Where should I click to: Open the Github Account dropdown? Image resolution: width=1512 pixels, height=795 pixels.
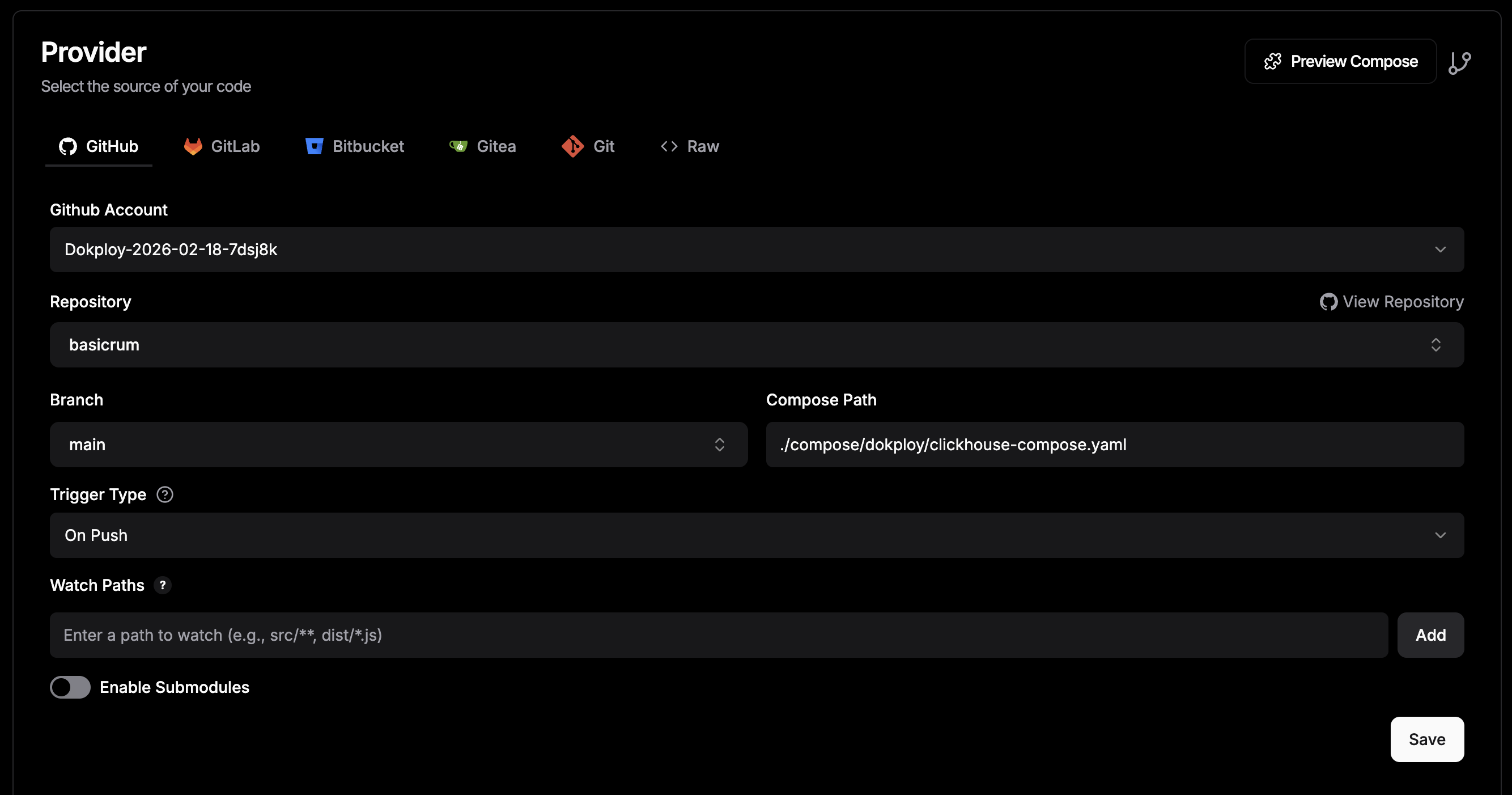(x=757, y=250)
